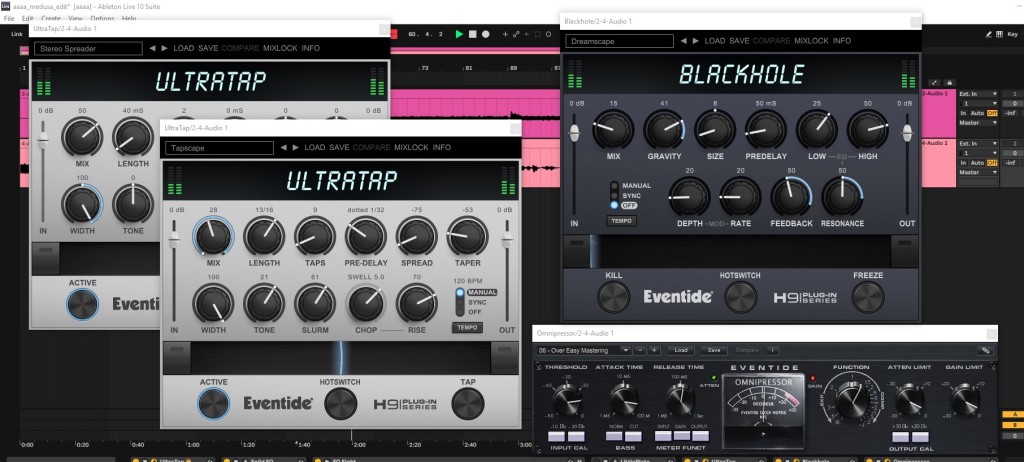Click the transport record button
The width and height of the screenshot is (1024, 462).
click(486, 34)
